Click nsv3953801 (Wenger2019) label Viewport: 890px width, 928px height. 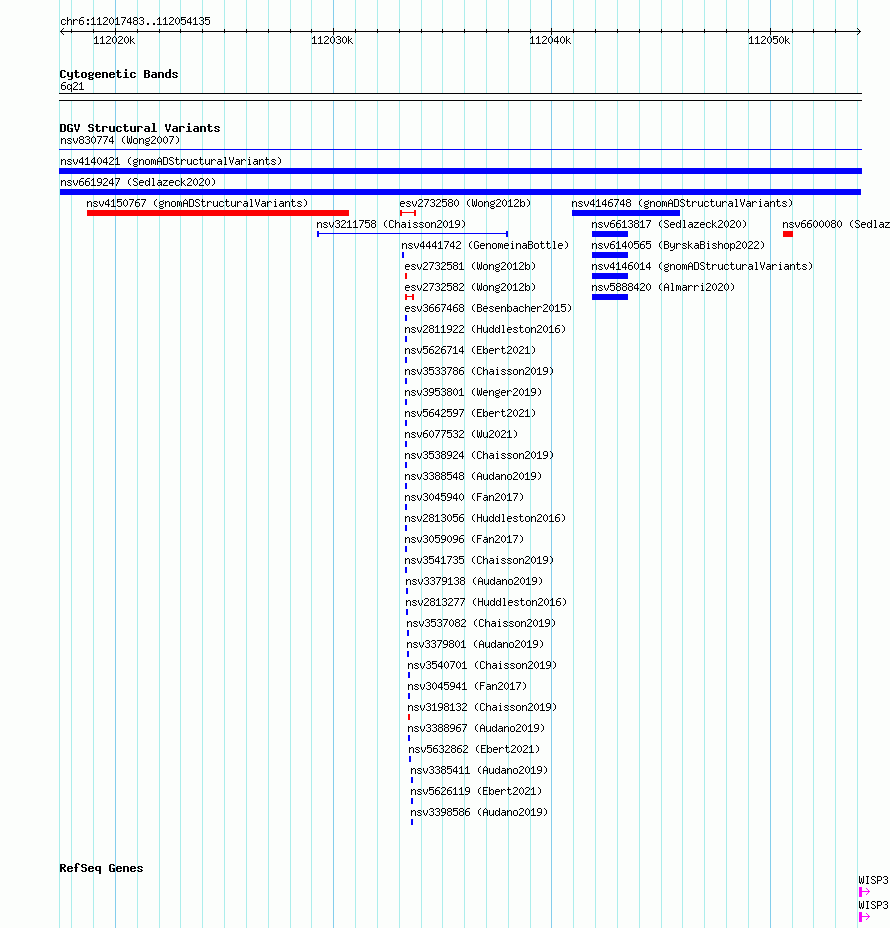click(x=473, y=392)
